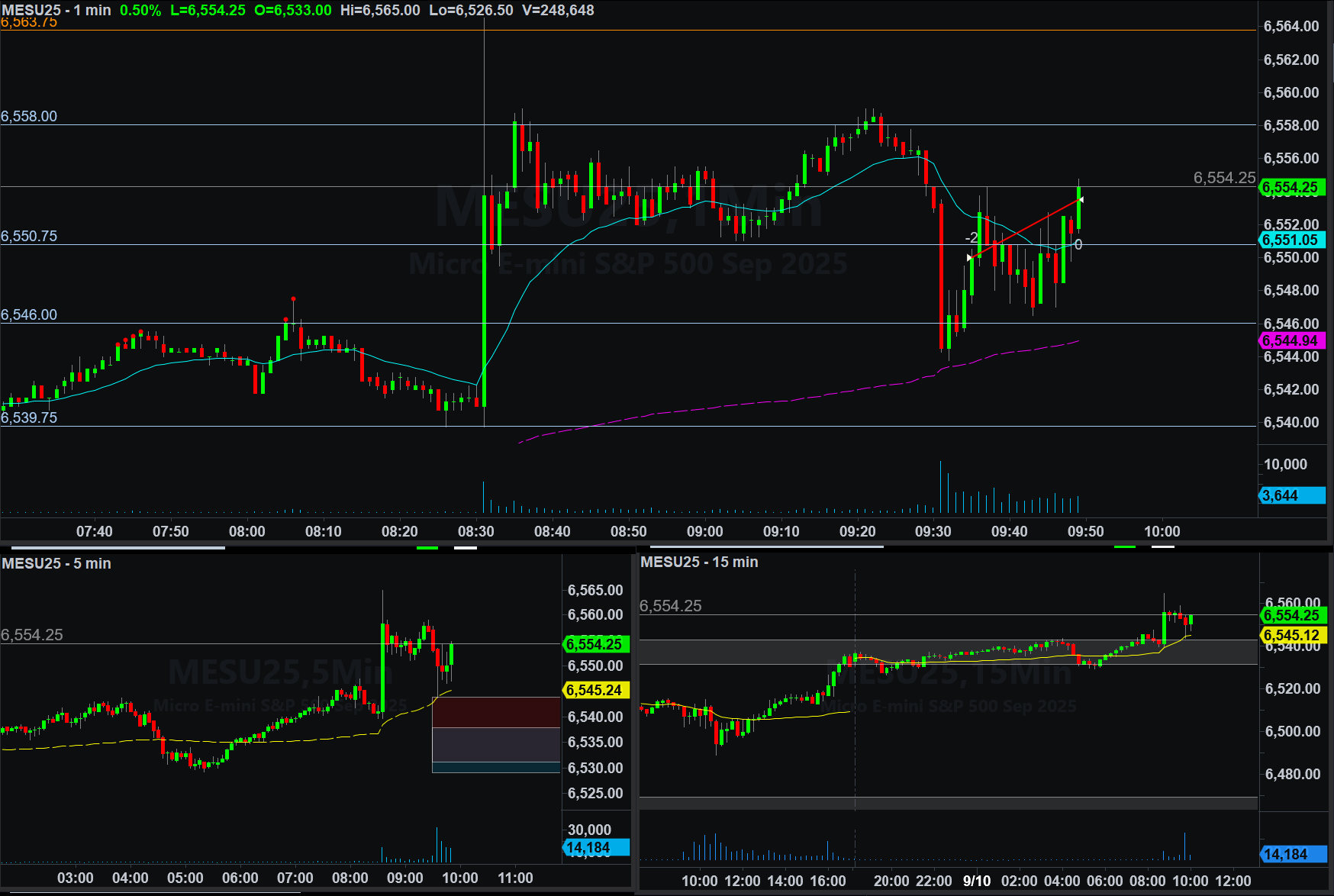Click the 9/10 date label on 15-min axis
The image size is (1334, 896).
[976, 881]
